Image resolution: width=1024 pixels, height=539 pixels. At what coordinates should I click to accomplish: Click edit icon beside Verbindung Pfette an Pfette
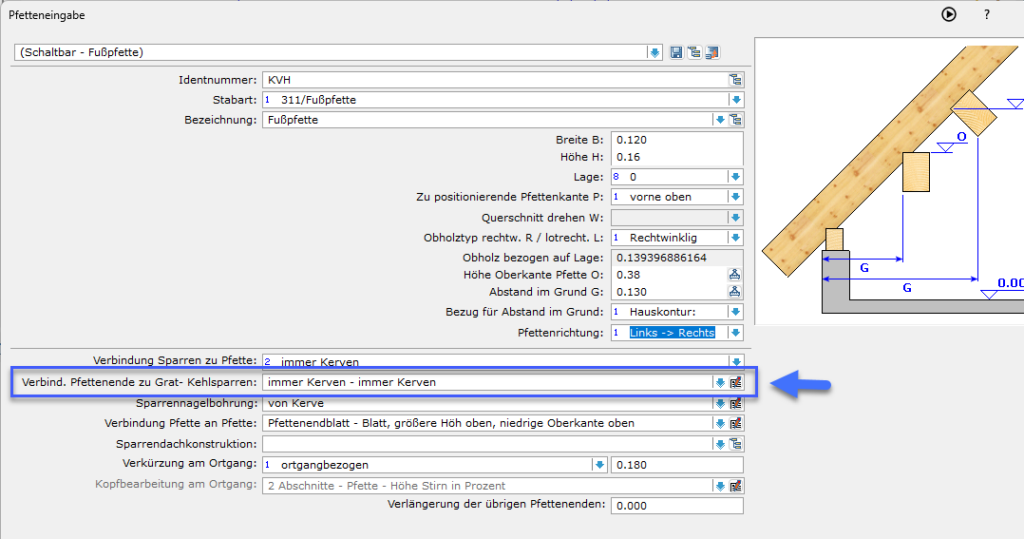pyautogui.click(x=736, y=423)
